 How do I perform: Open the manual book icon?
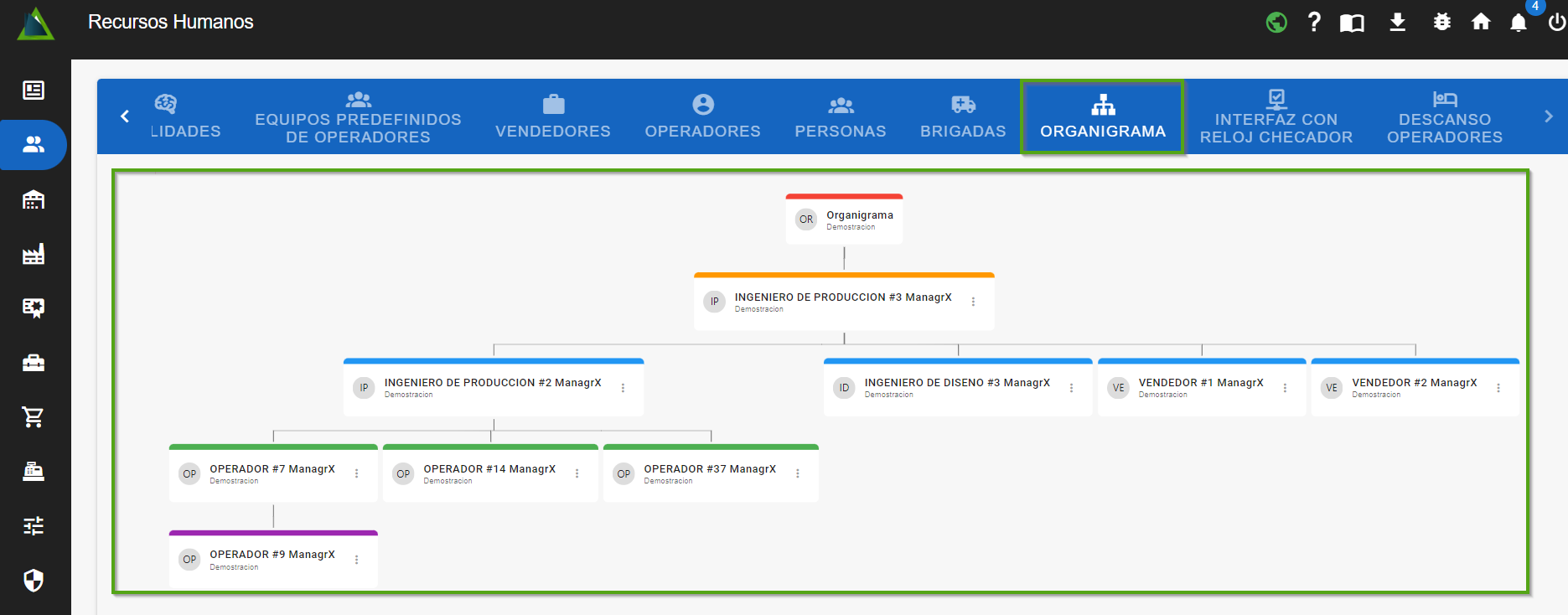pos(1352,23)
